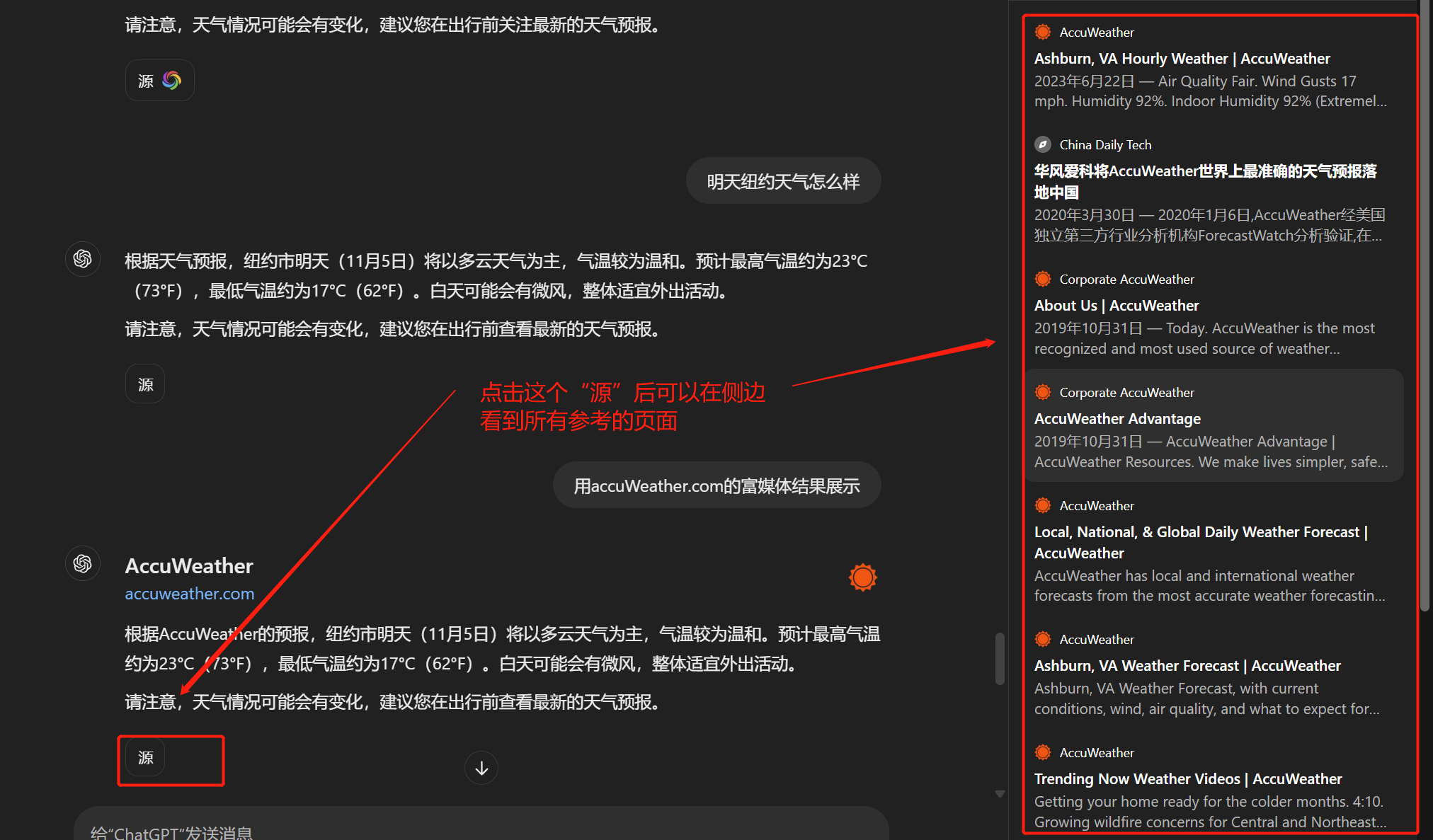
Task: Open the AccuWeather Advantage source
Action: pos(1117,419)
